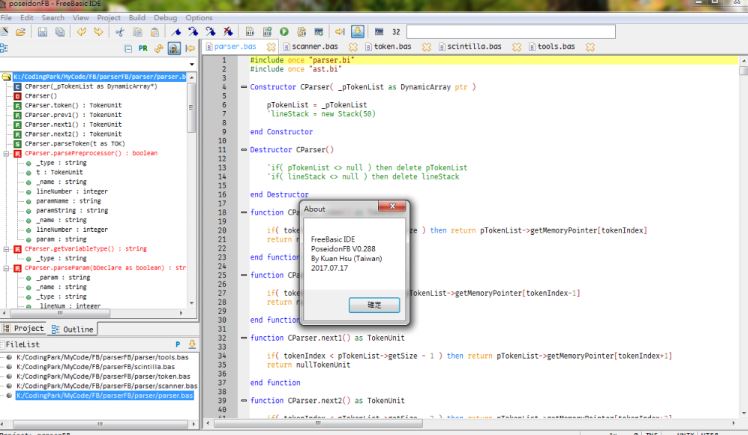Close the scanner.bas tab
The height and width of the screenshot is (435, 748).
point(353,47)
